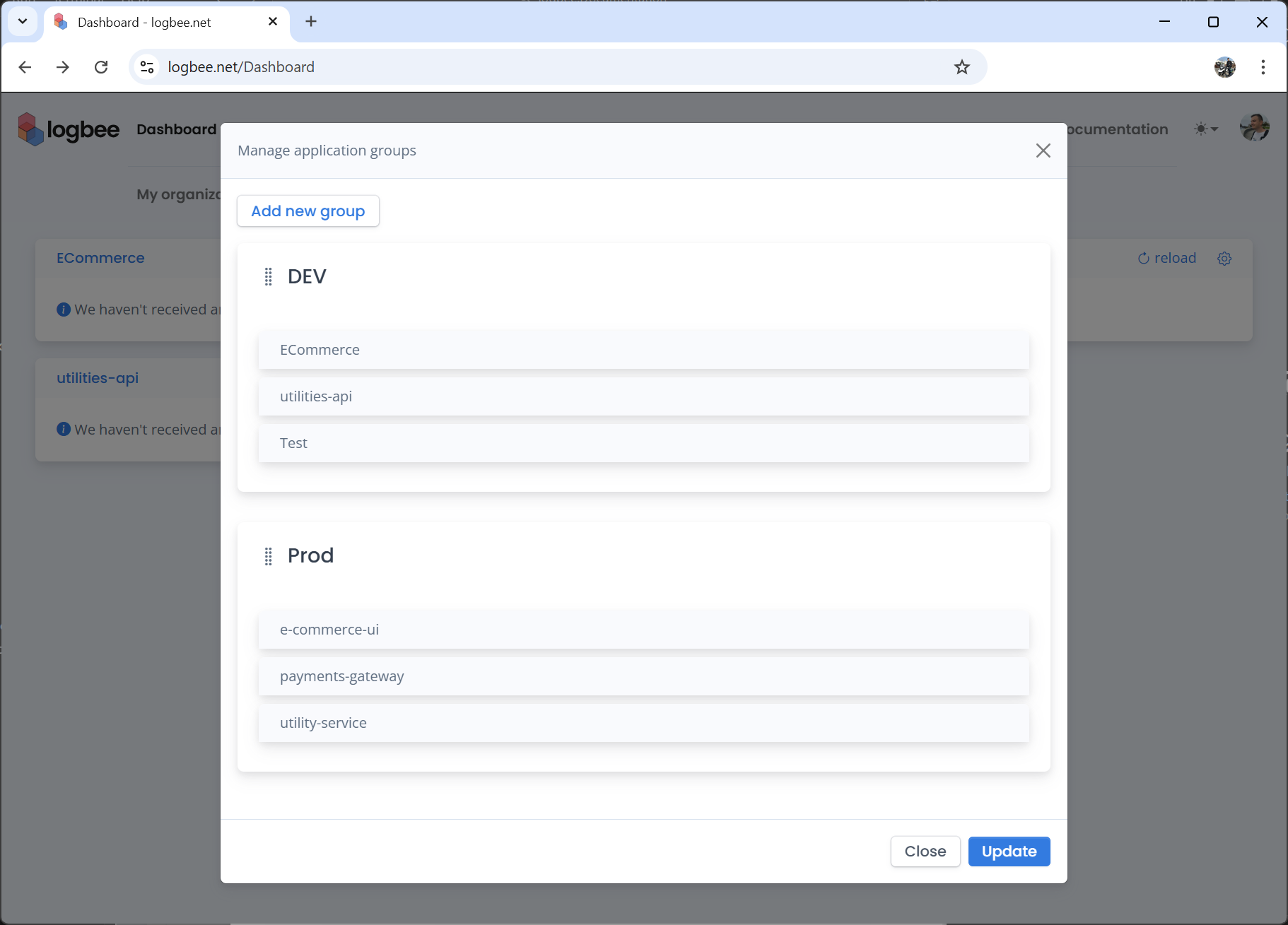The height and width of the screenshot is (925, 1288).
Task: Select the sun theme icon in the header
Action: tap(1201, 129)
